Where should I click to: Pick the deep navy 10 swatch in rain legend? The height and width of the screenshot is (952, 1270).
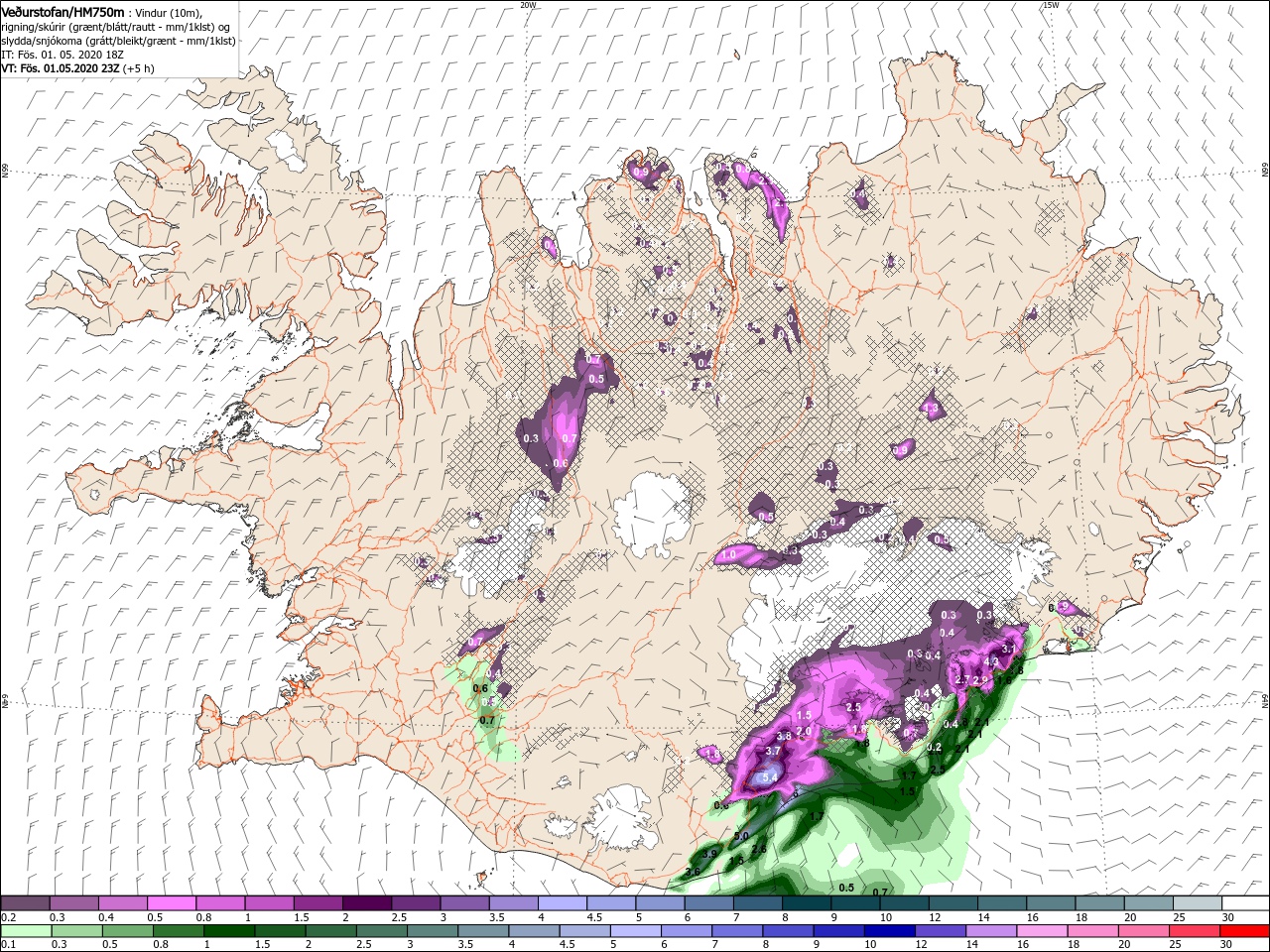click(x=888, y=931)
